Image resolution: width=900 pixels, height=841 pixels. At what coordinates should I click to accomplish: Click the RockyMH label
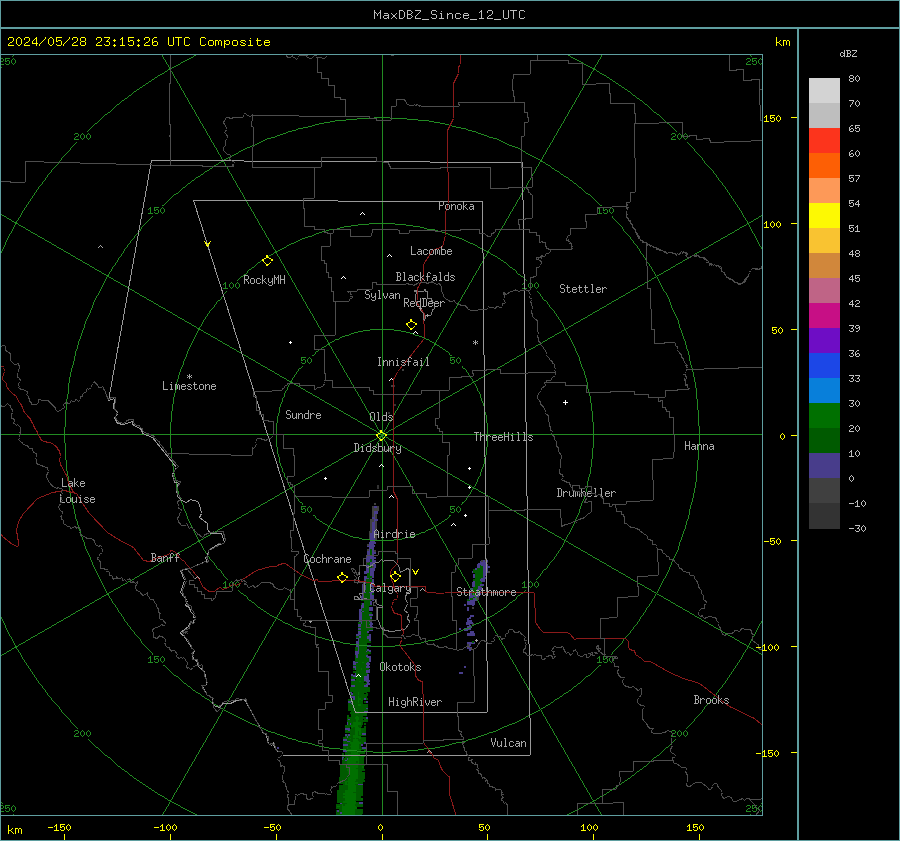coord(264,280)
